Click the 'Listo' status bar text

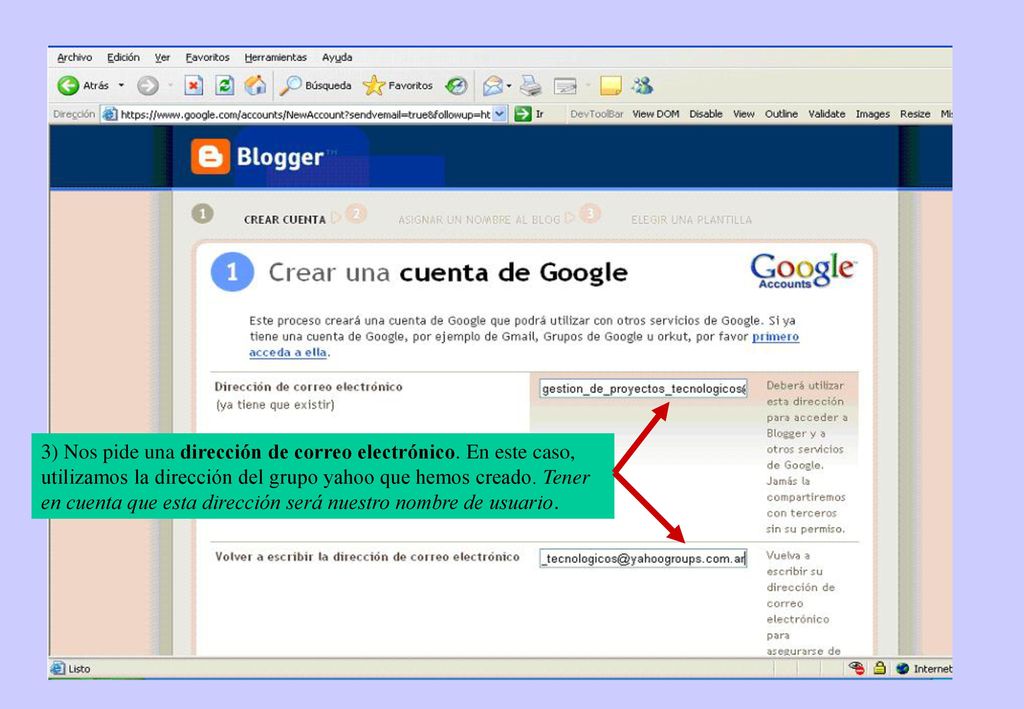pyautogui.click(x=79, y=669)
